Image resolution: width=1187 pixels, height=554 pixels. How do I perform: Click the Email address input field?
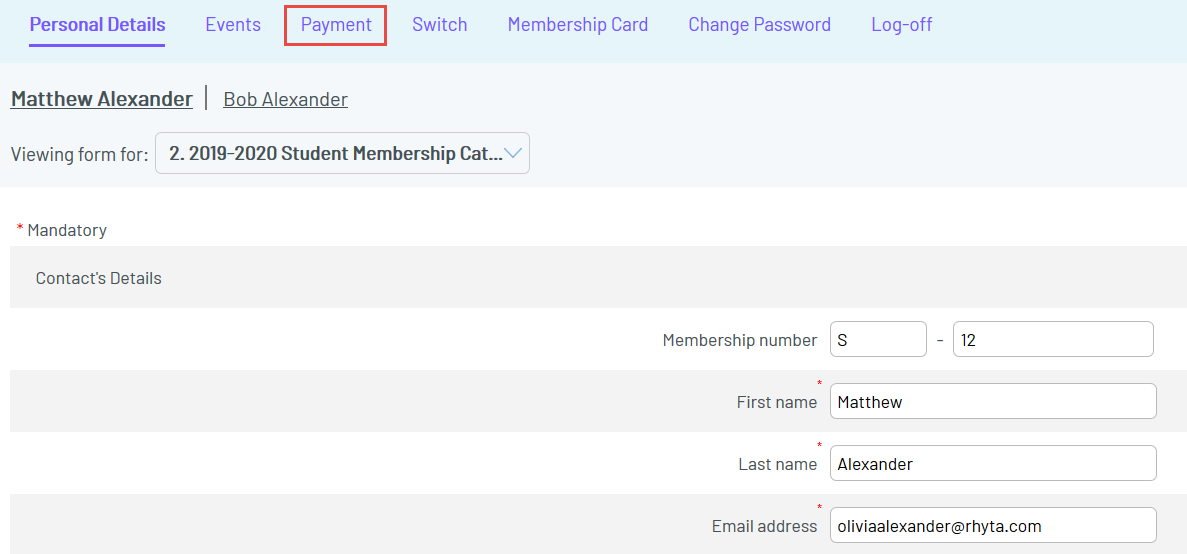tap(992, 526)
